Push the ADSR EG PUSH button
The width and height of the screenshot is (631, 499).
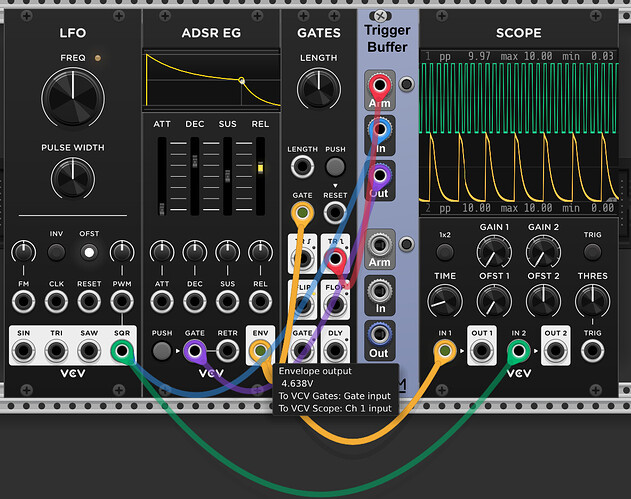(x=162, y=351)
